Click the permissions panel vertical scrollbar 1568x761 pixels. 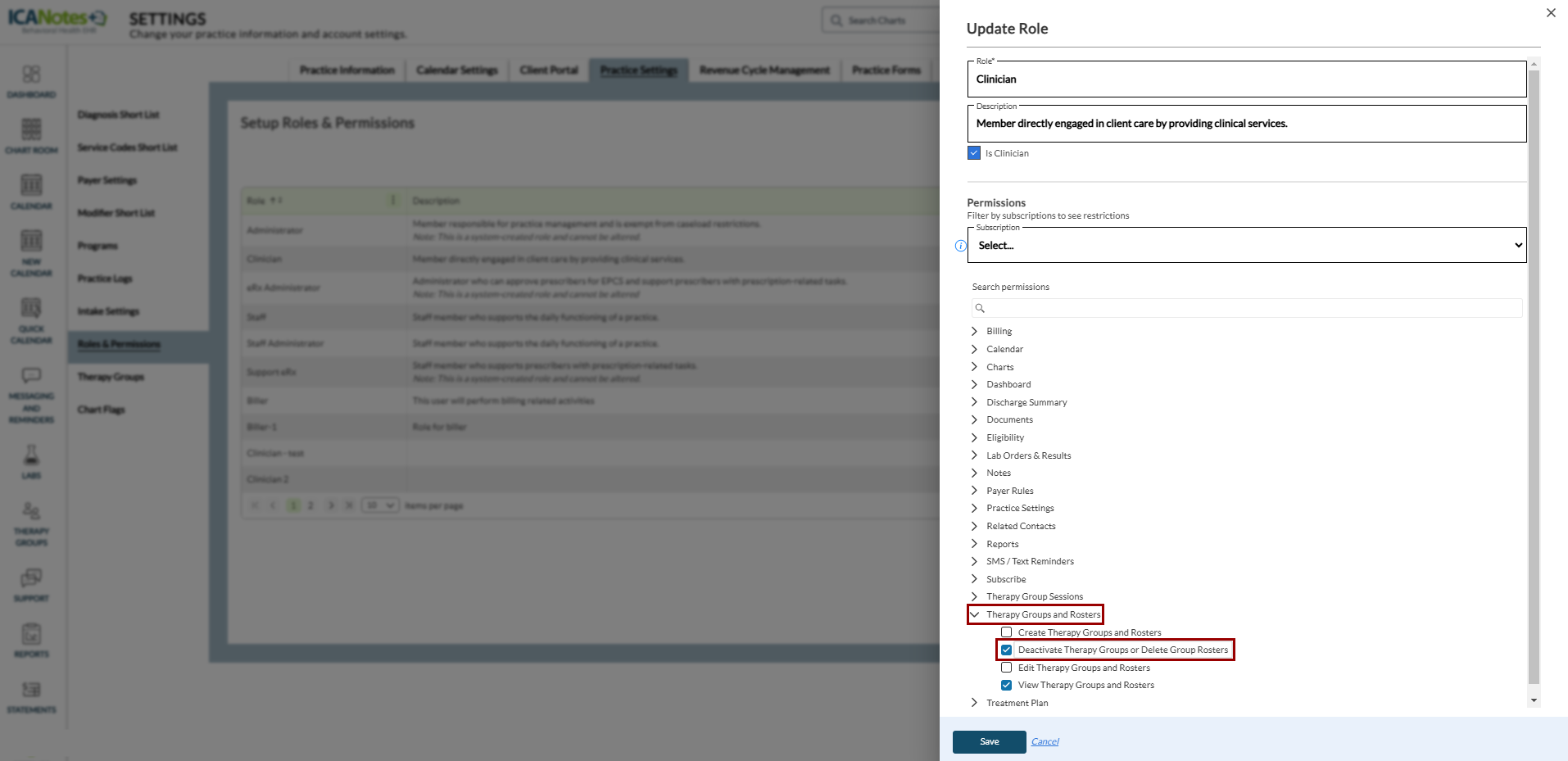click(1534, 377)
